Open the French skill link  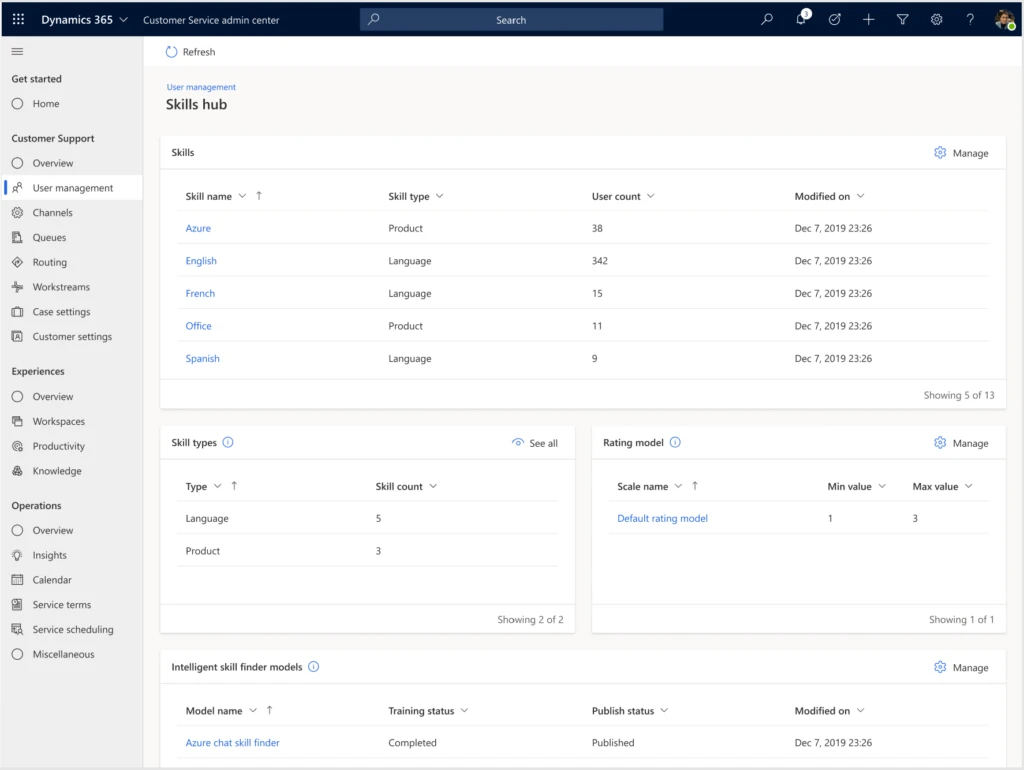pos(200,293)
